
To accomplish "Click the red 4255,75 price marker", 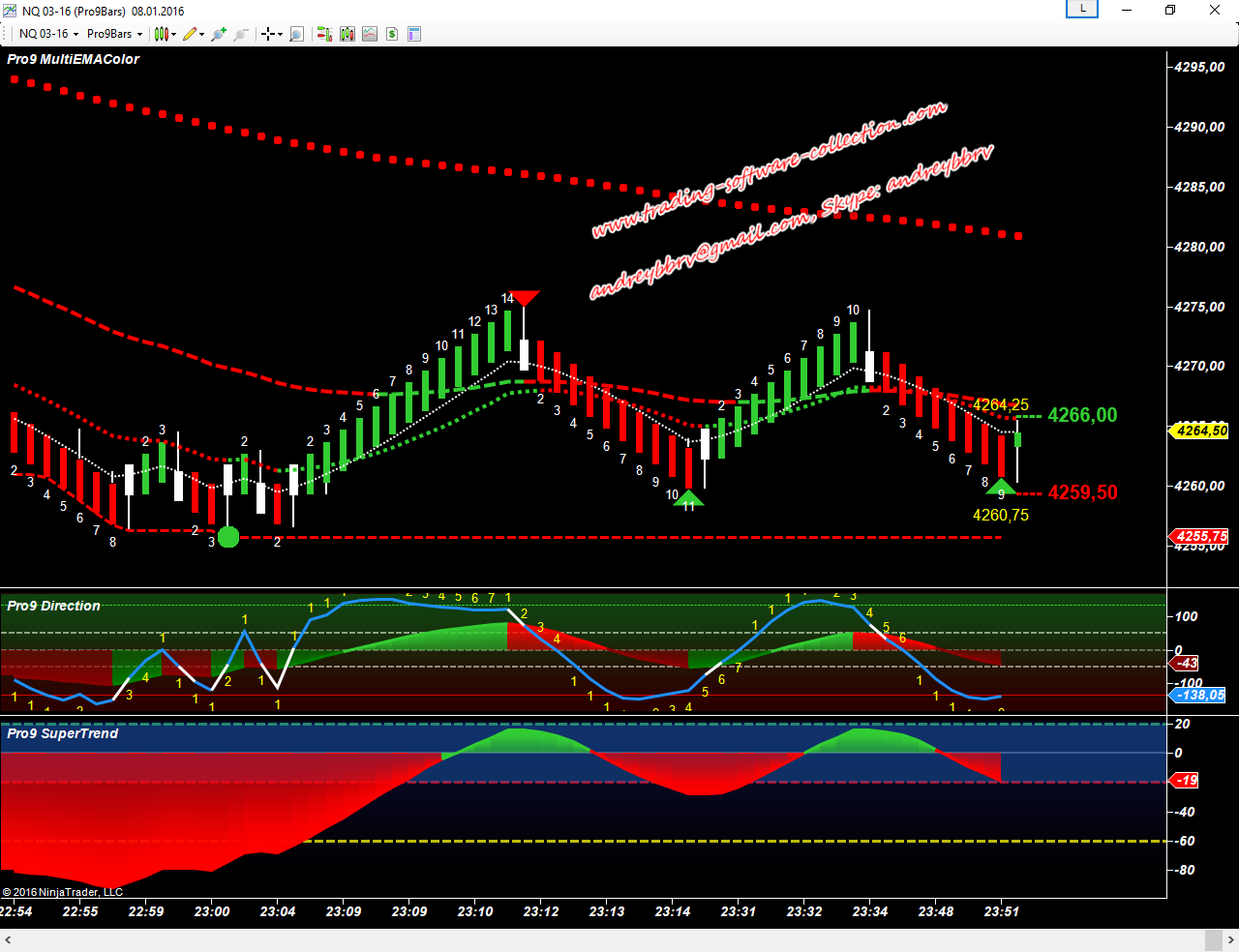I will pos(1200,536).
